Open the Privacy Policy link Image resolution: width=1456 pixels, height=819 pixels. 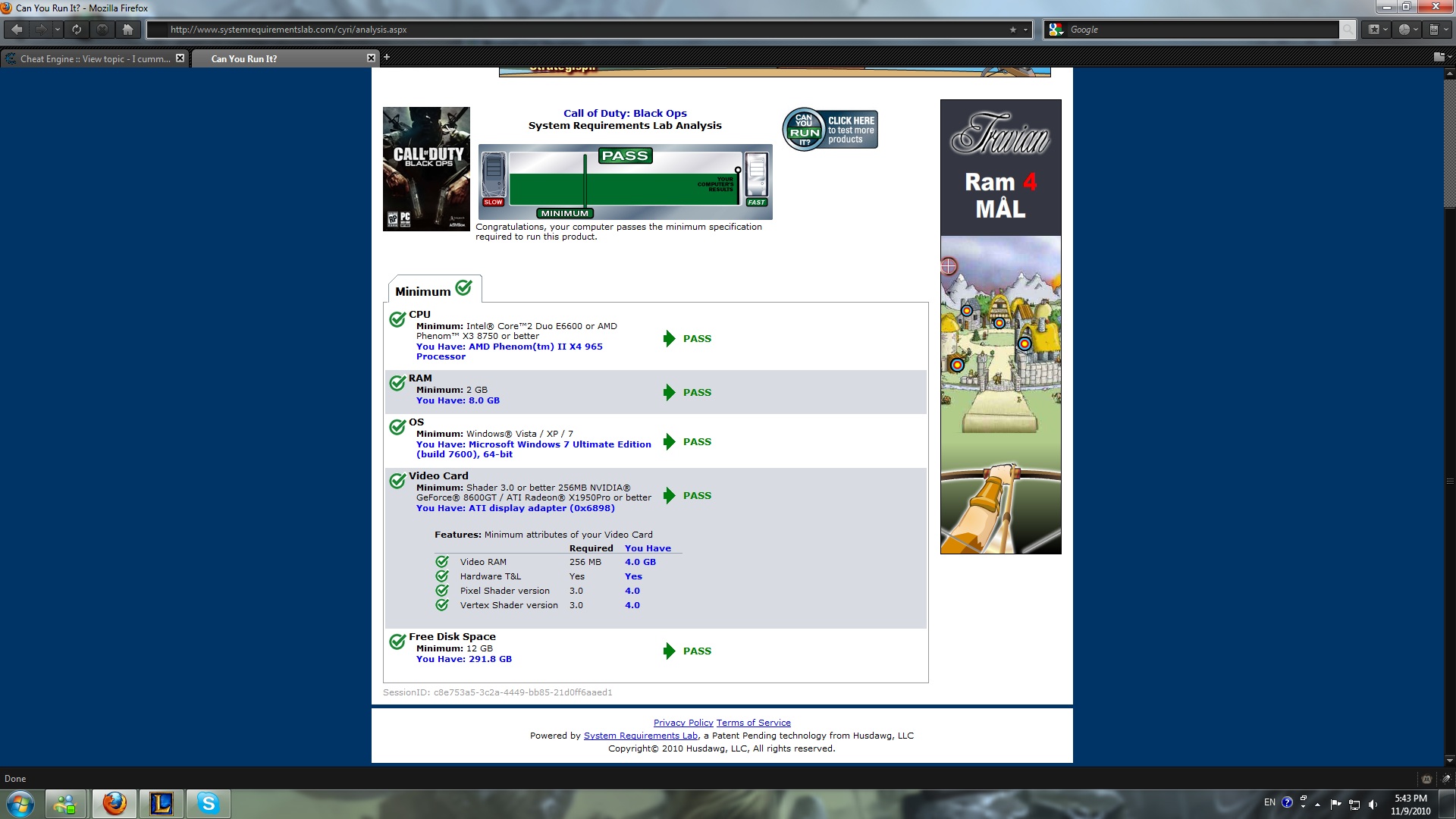tap(682, 723)
